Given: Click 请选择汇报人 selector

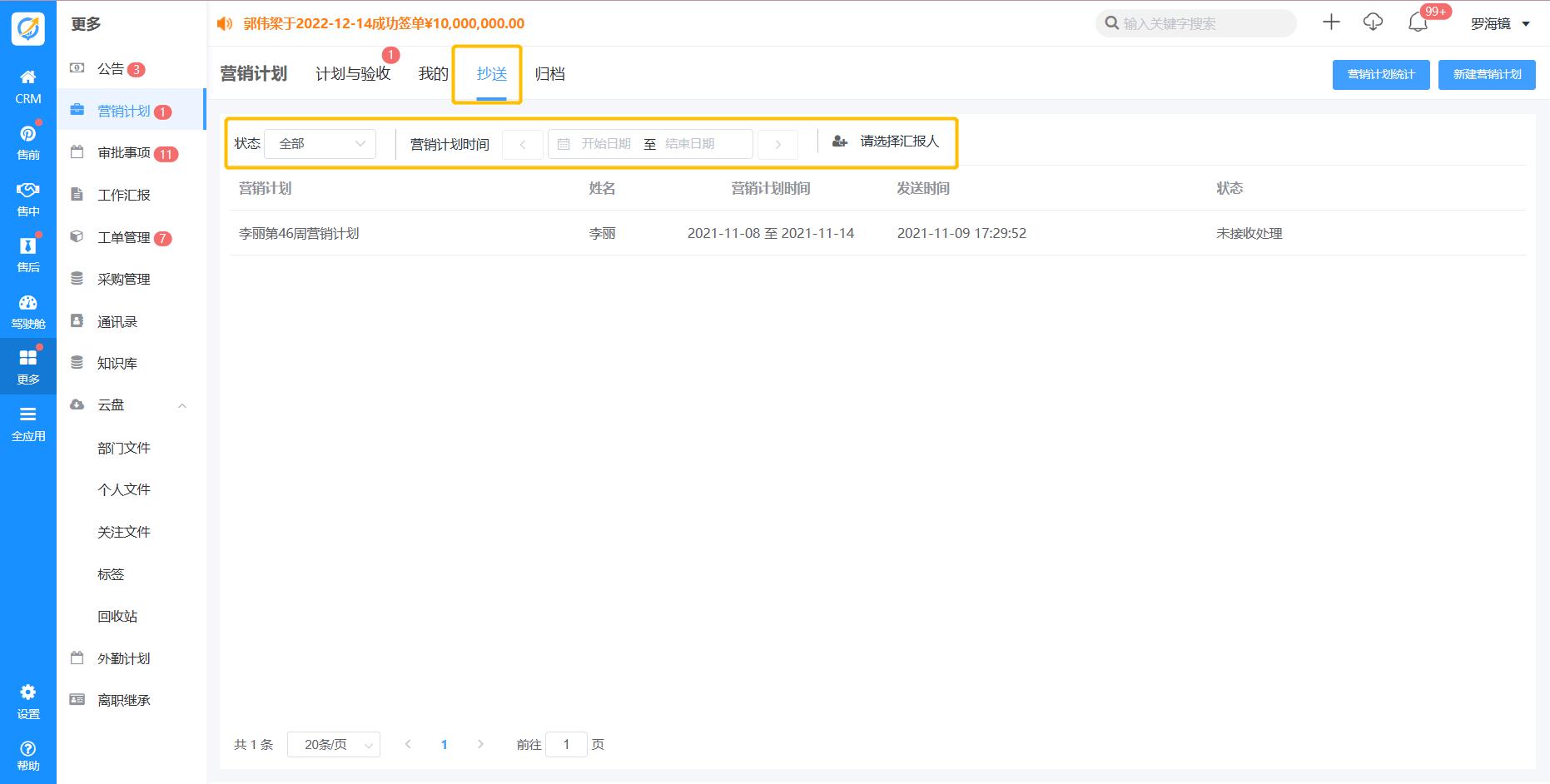Looking at the screenshot, I should [899, 141].
